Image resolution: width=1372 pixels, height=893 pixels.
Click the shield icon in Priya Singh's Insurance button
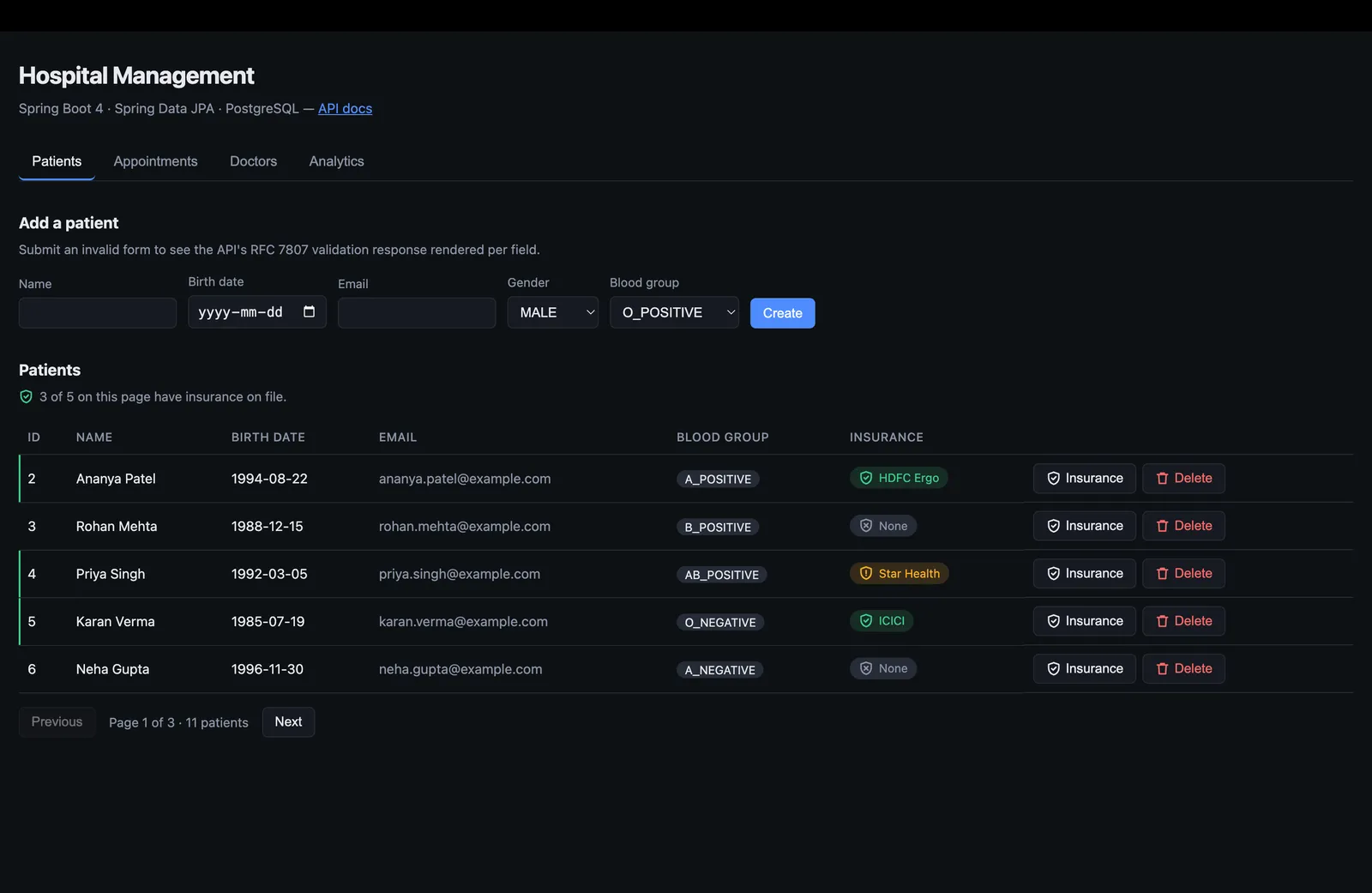coord(1054,574)
